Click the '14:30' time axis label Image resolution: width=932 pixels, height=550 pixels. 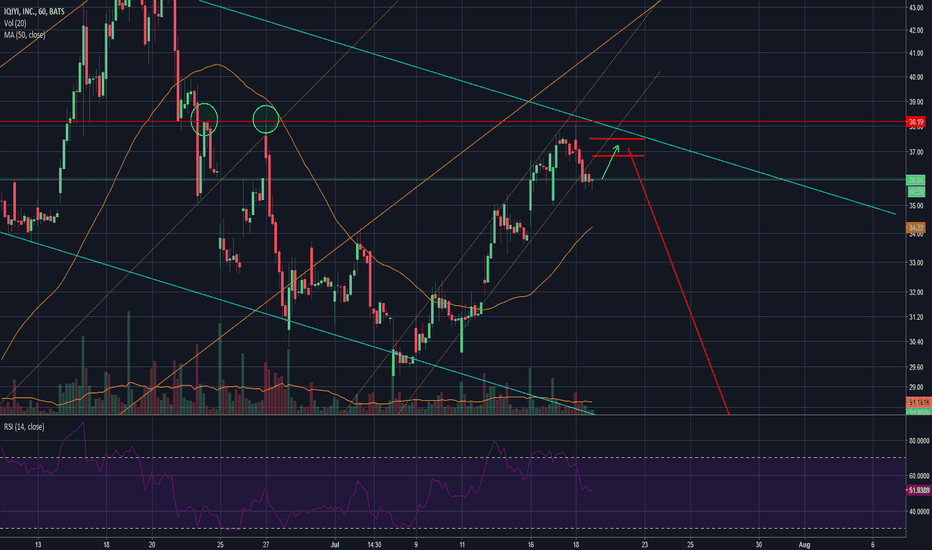(x=374, y=544)
